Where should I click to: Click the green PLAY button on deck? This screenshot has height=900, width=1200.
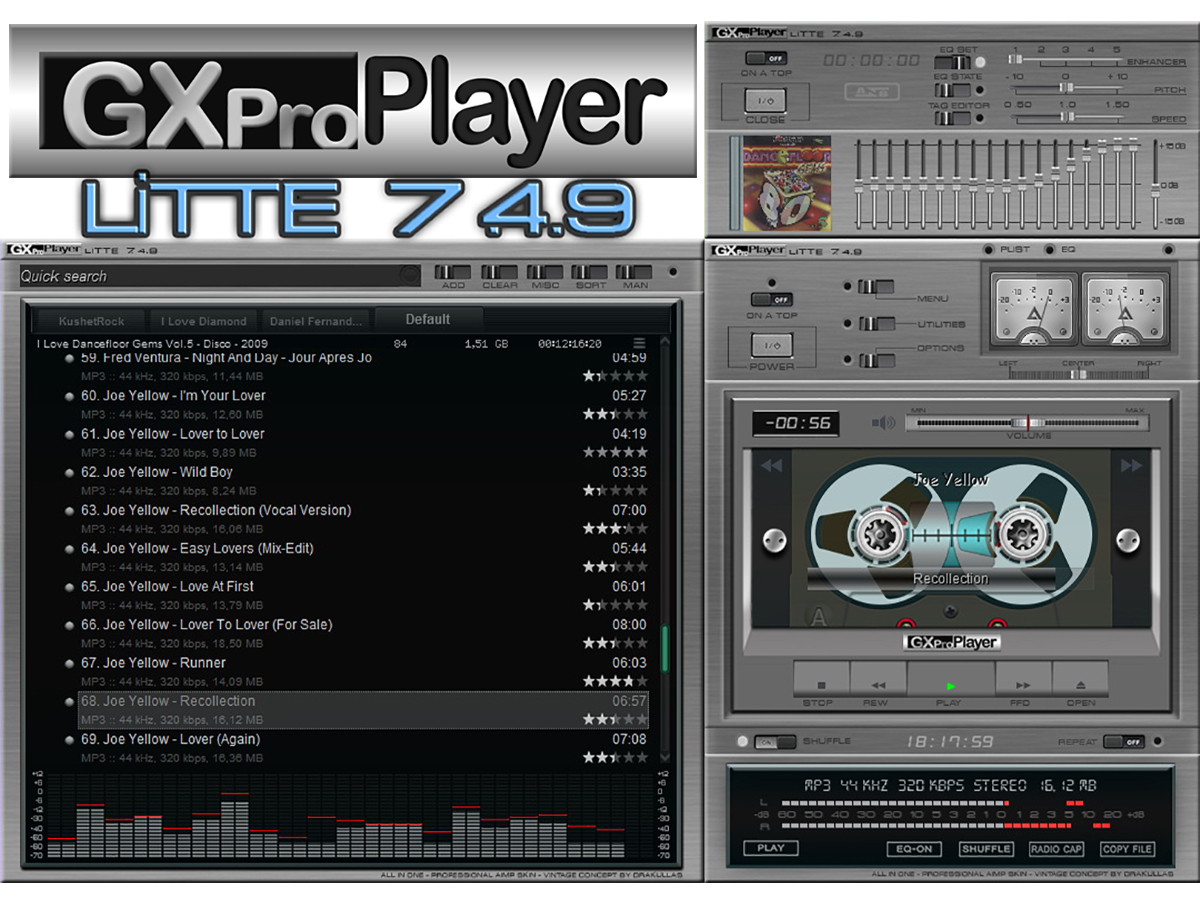(x=950, y=679)
